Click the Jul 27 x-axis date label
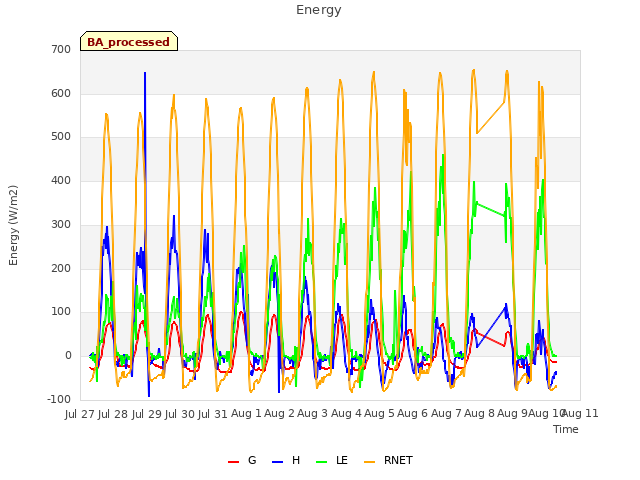640x480 pixels. 80,414
